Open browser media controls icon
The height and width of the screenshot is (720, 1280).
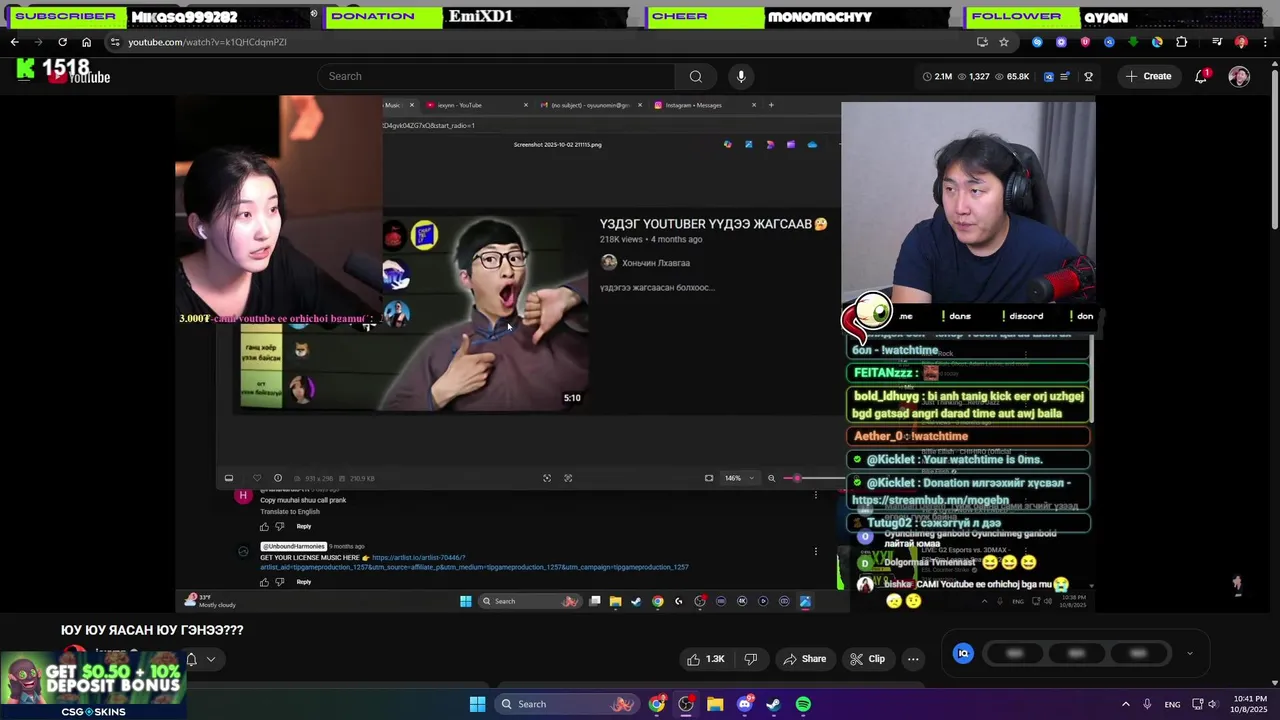click(x=1217, y=42)
